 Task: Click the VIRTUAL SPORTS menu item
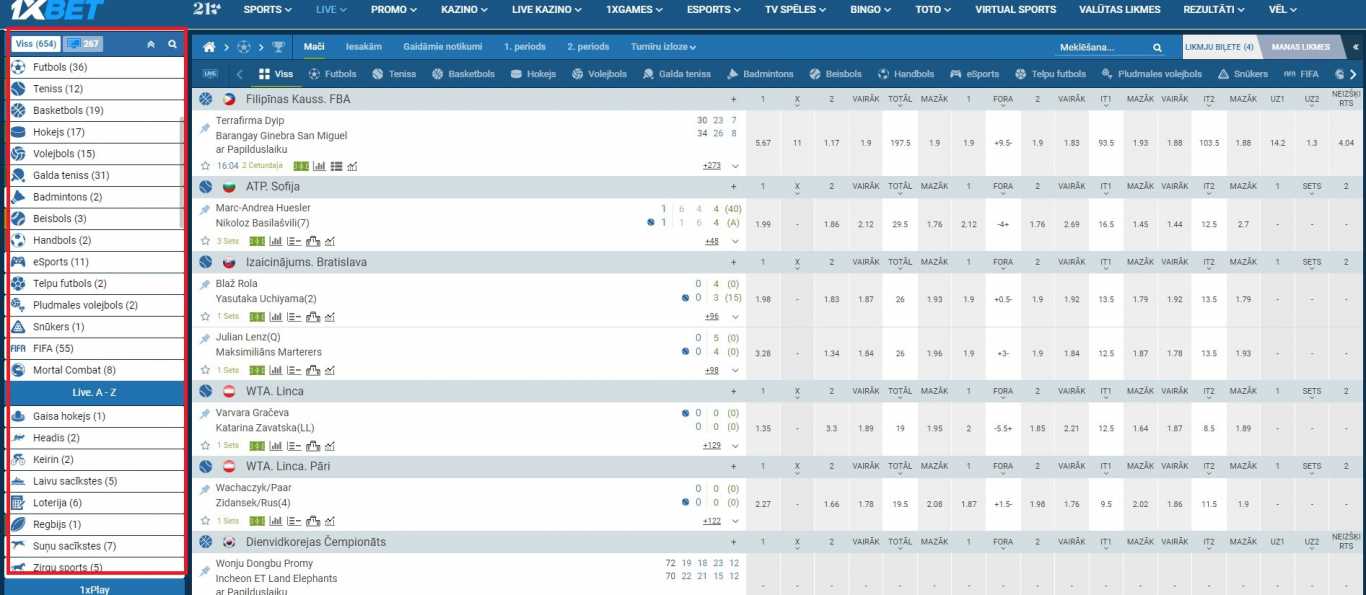click(1015, 9)
